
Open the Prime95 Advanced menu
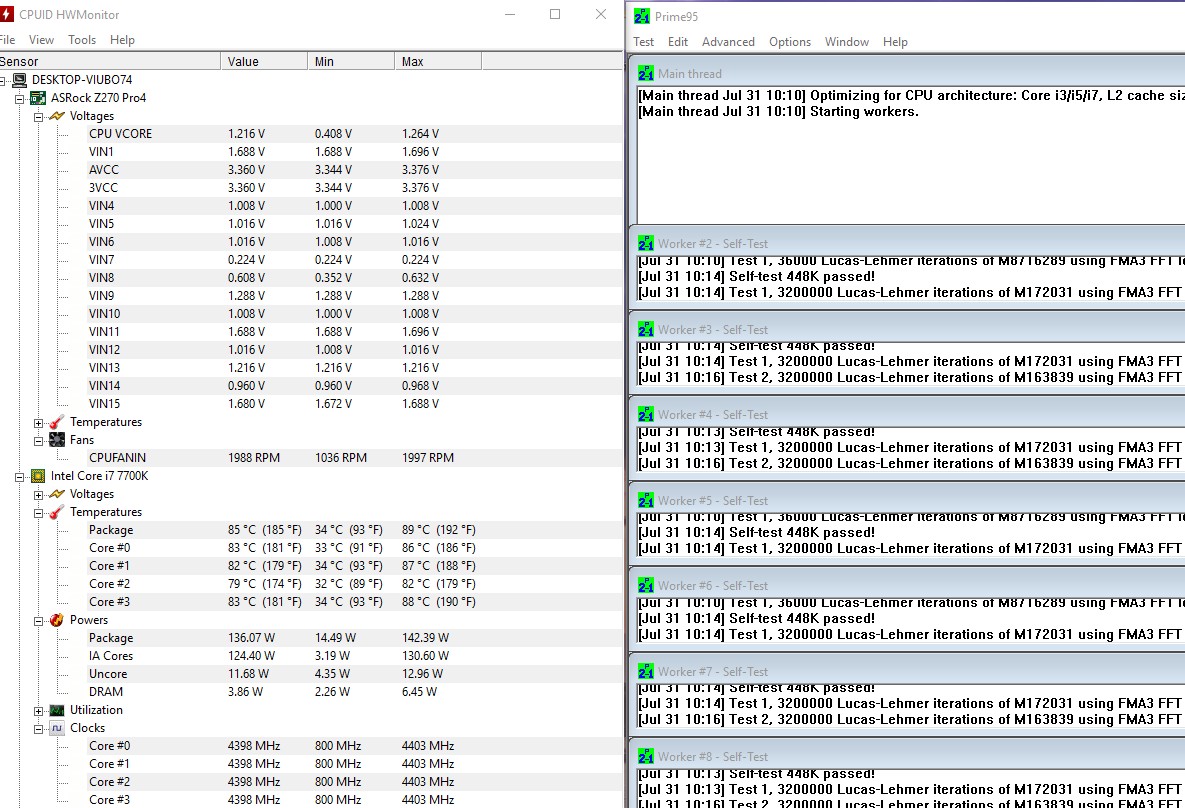[x=728, y=42]
